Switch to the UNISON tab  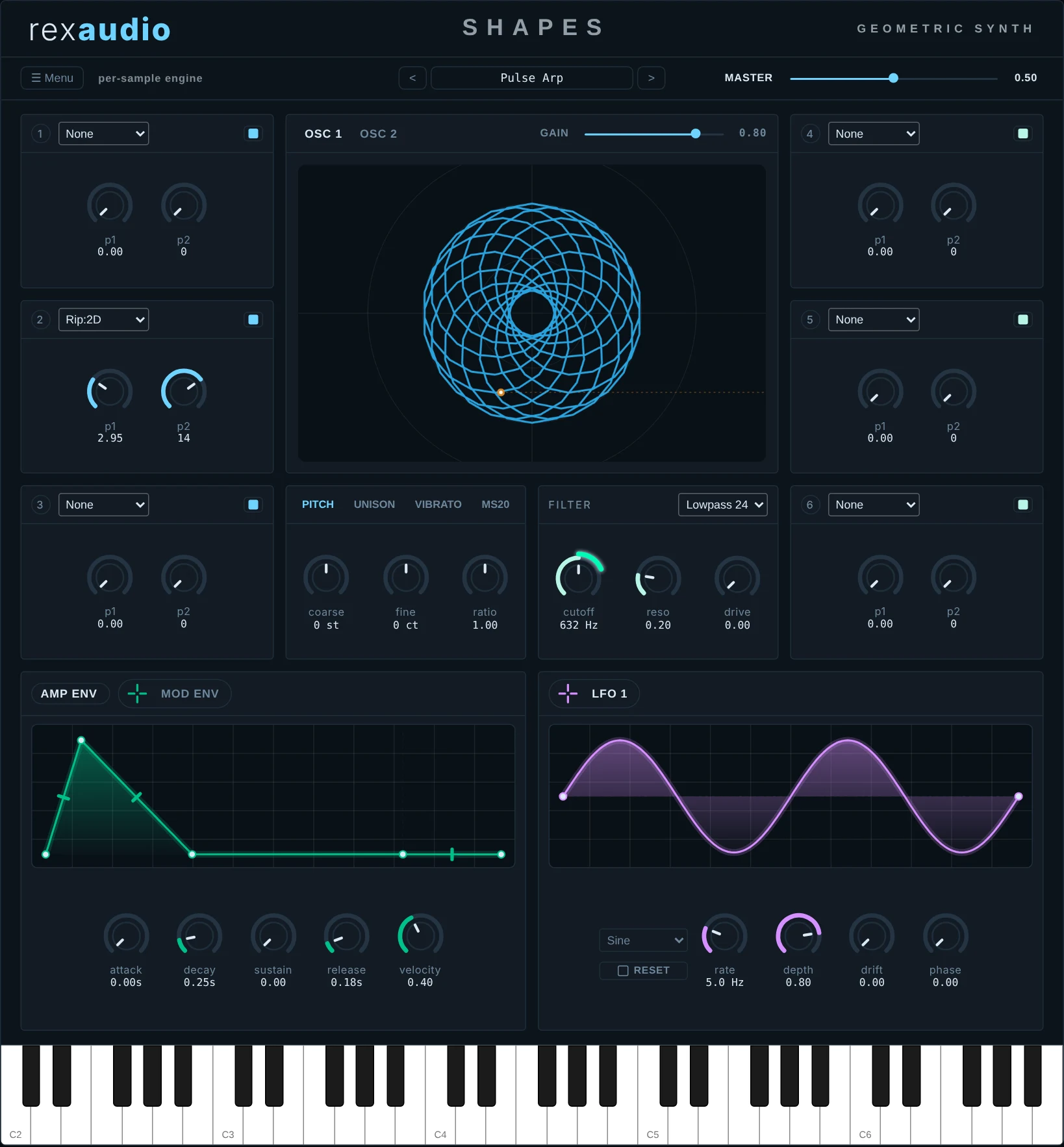coord(374,504)
